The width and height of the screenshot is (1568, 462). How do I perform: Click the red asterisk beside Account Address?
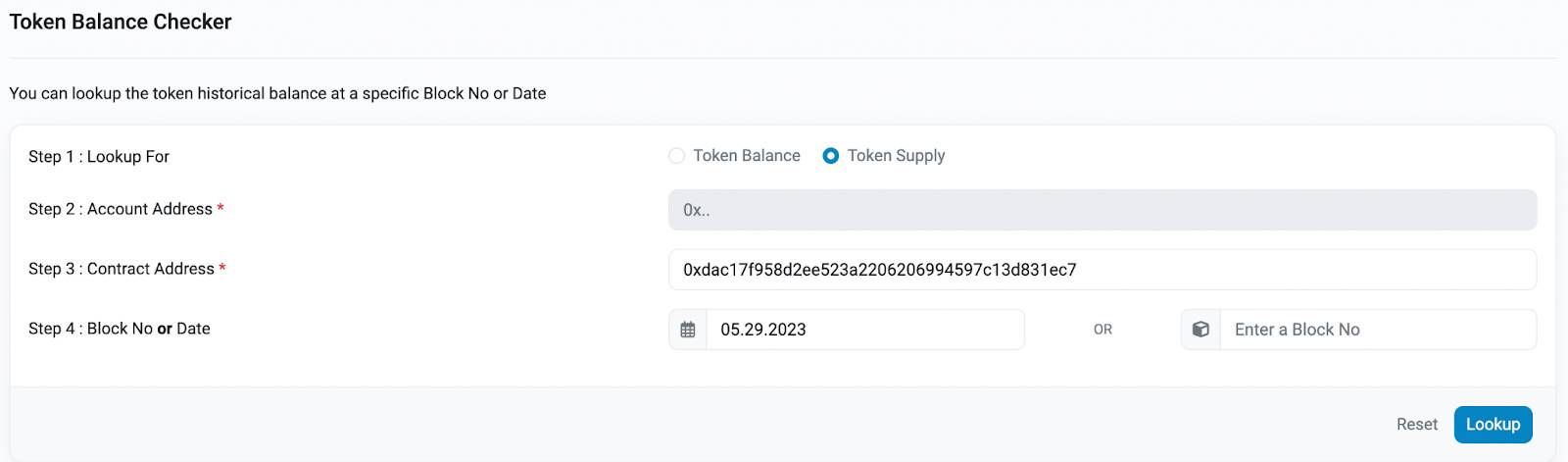(220, 208)
